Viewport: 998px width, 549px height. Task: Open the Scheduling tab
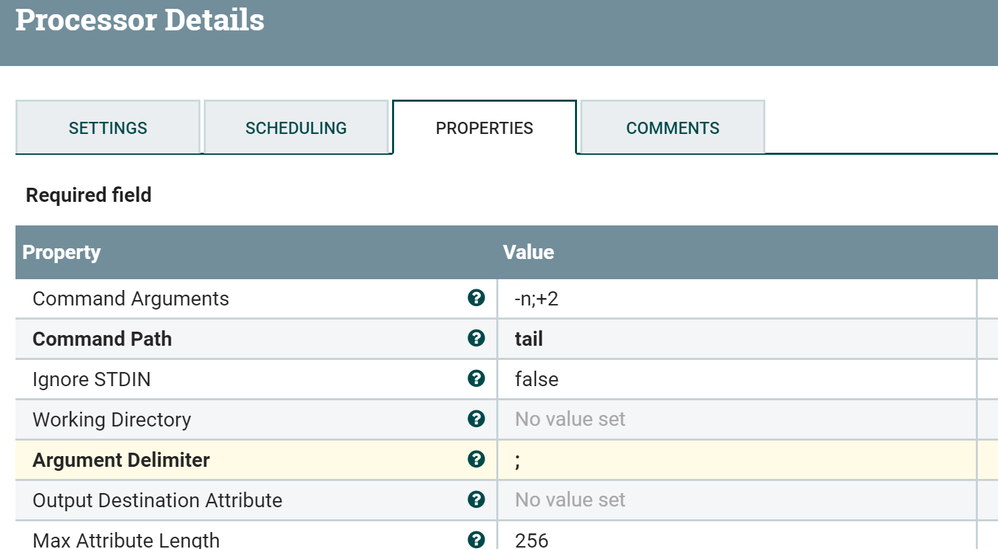click(x=296, y=128)
